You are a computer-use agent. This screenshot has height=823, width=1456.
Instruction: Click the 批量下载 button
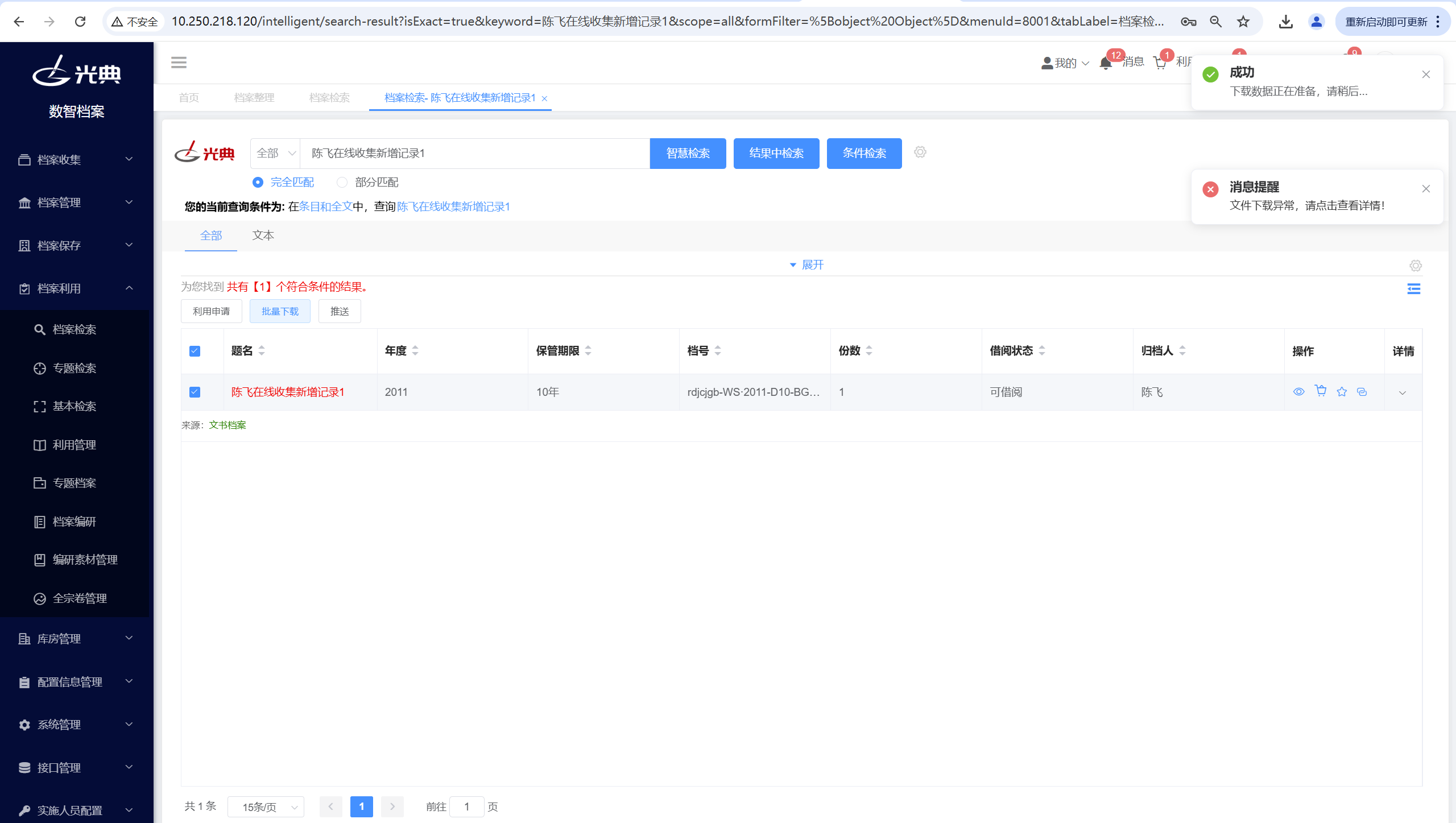point(280,311)
